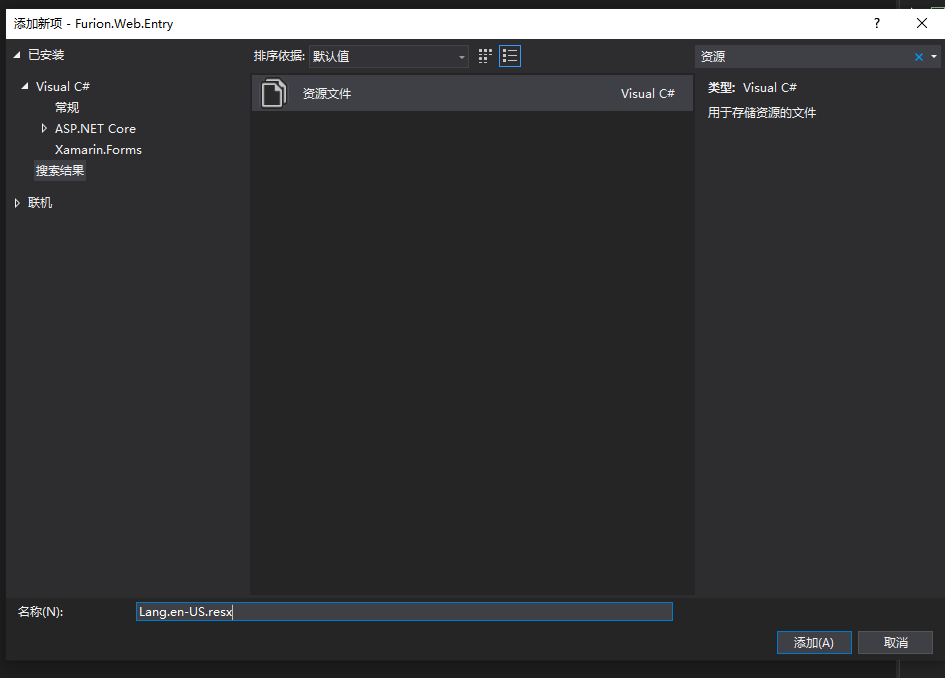This screenshot has height=678, width=945.
Task: Open the search box dropdown arrow
Action: click(x=934, y=57)
